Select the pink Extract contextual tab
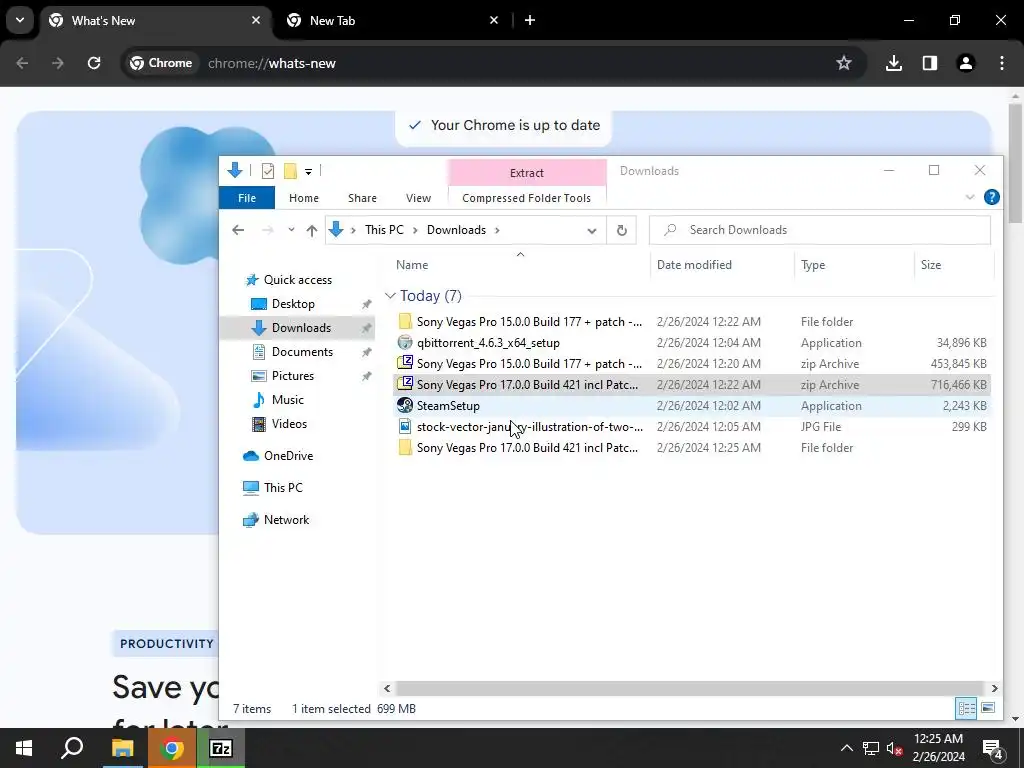This screenshot has width=1024, height=768. coord(526,173)
